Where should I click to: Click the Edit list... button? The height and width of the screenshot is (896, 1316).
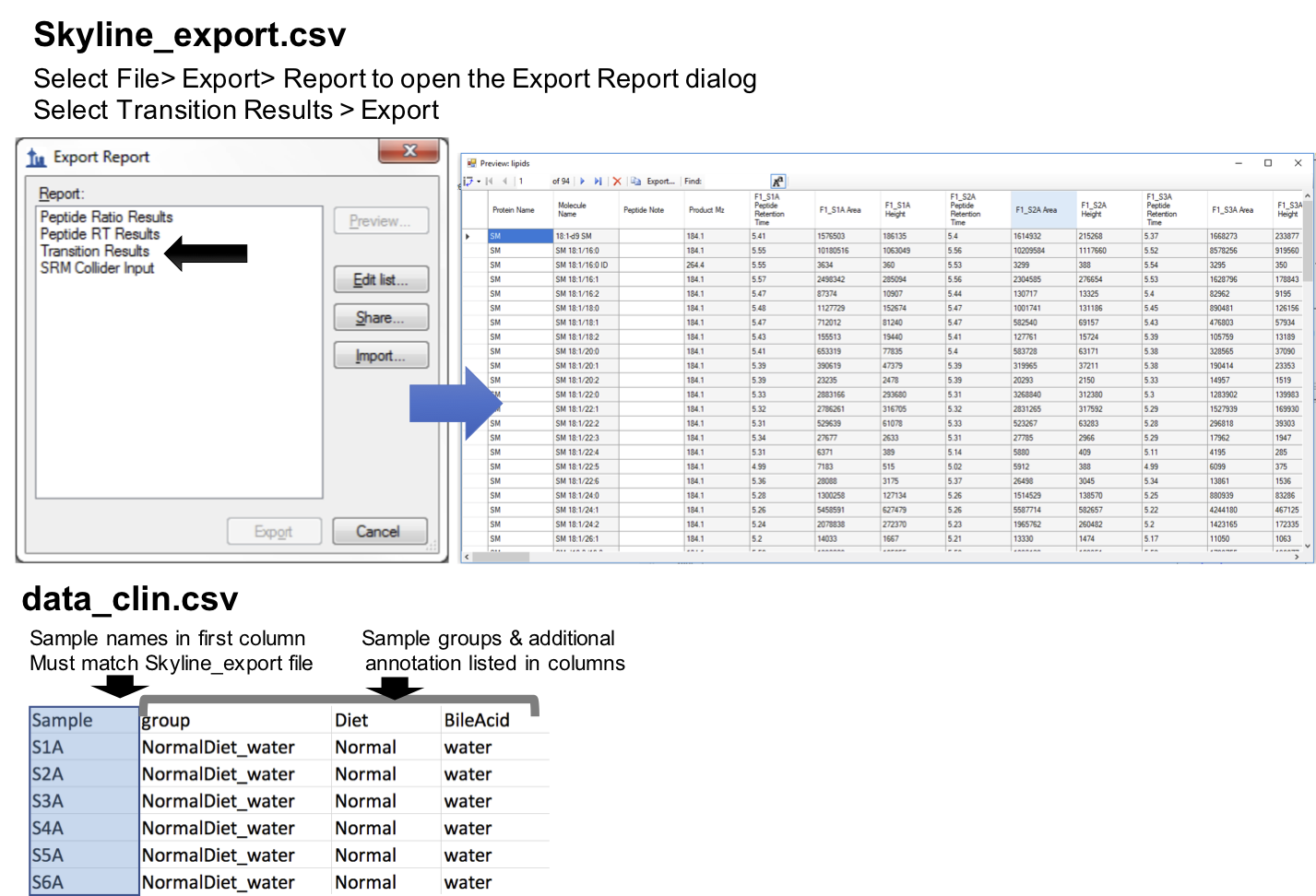pyautogui.click(x=381, y=279)
